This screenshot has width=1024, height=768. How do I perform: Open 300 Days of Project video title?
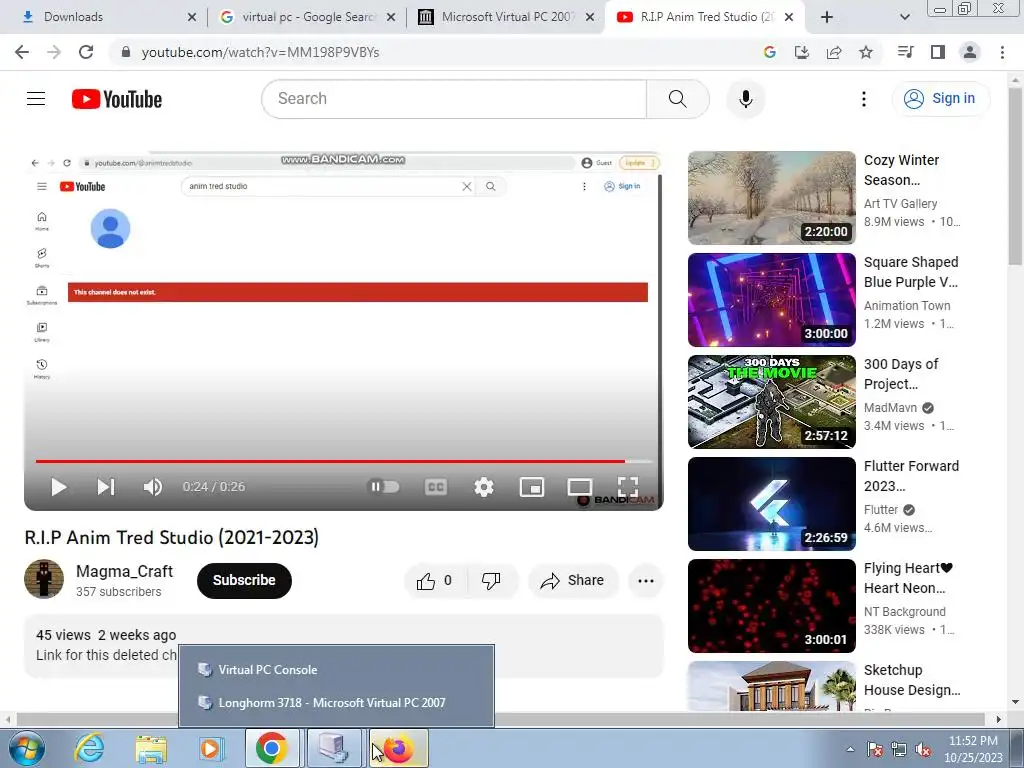click(901, 374)
